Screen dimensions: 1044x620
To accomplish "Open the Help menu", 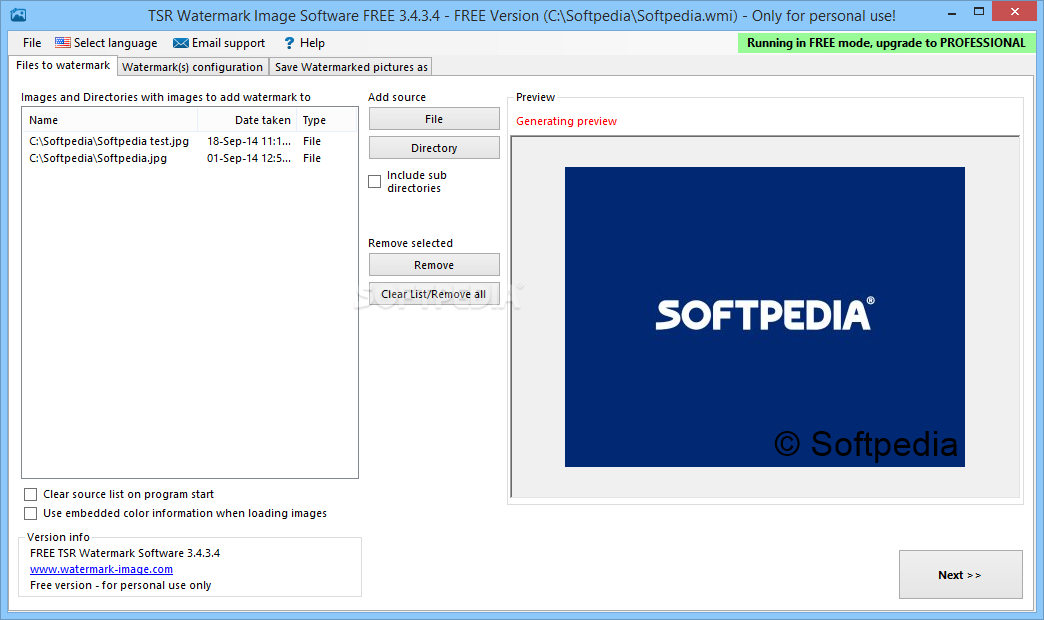I will click(304, 43).
